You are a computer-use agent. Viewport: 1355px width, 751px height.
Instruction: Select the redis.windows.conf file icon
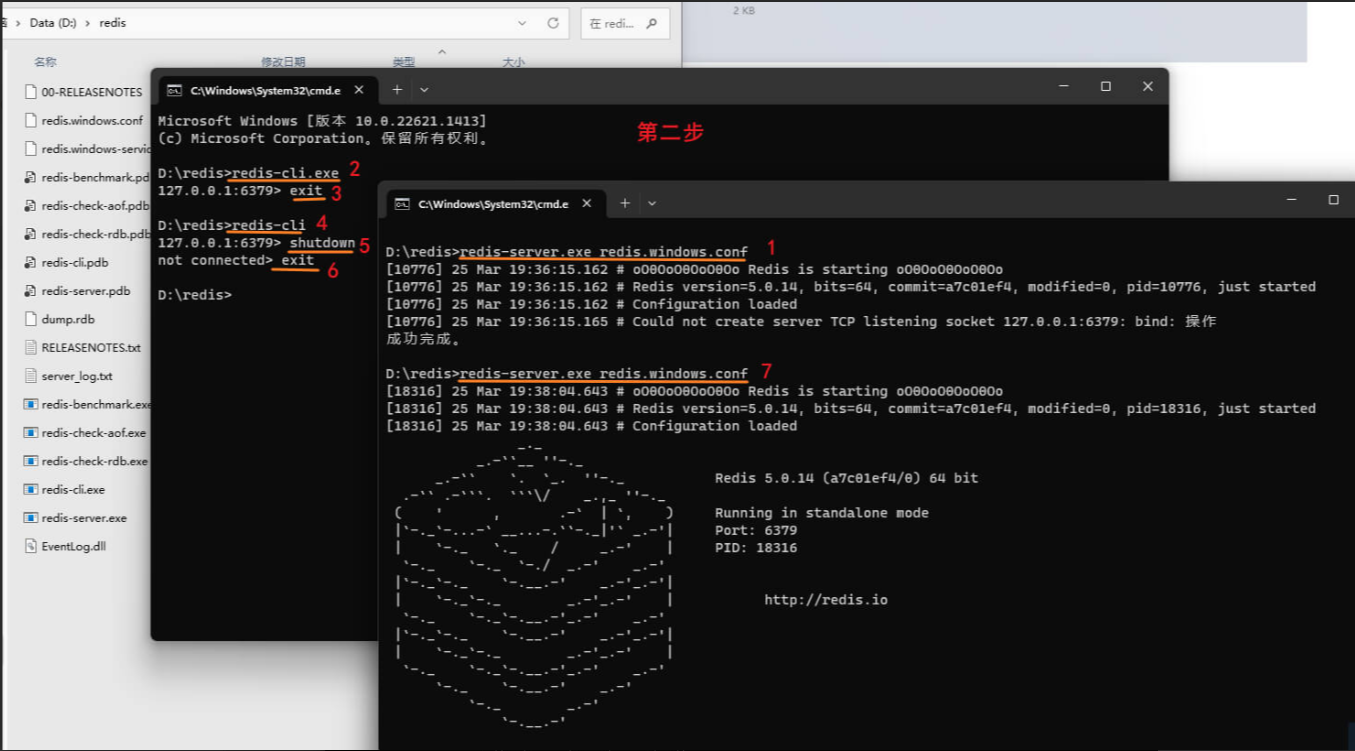click(x=31, y=120)
